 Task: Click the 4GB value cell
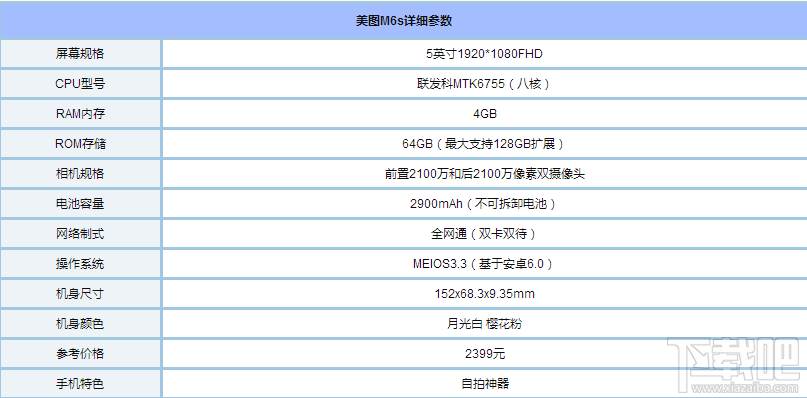tap(485, 114)
